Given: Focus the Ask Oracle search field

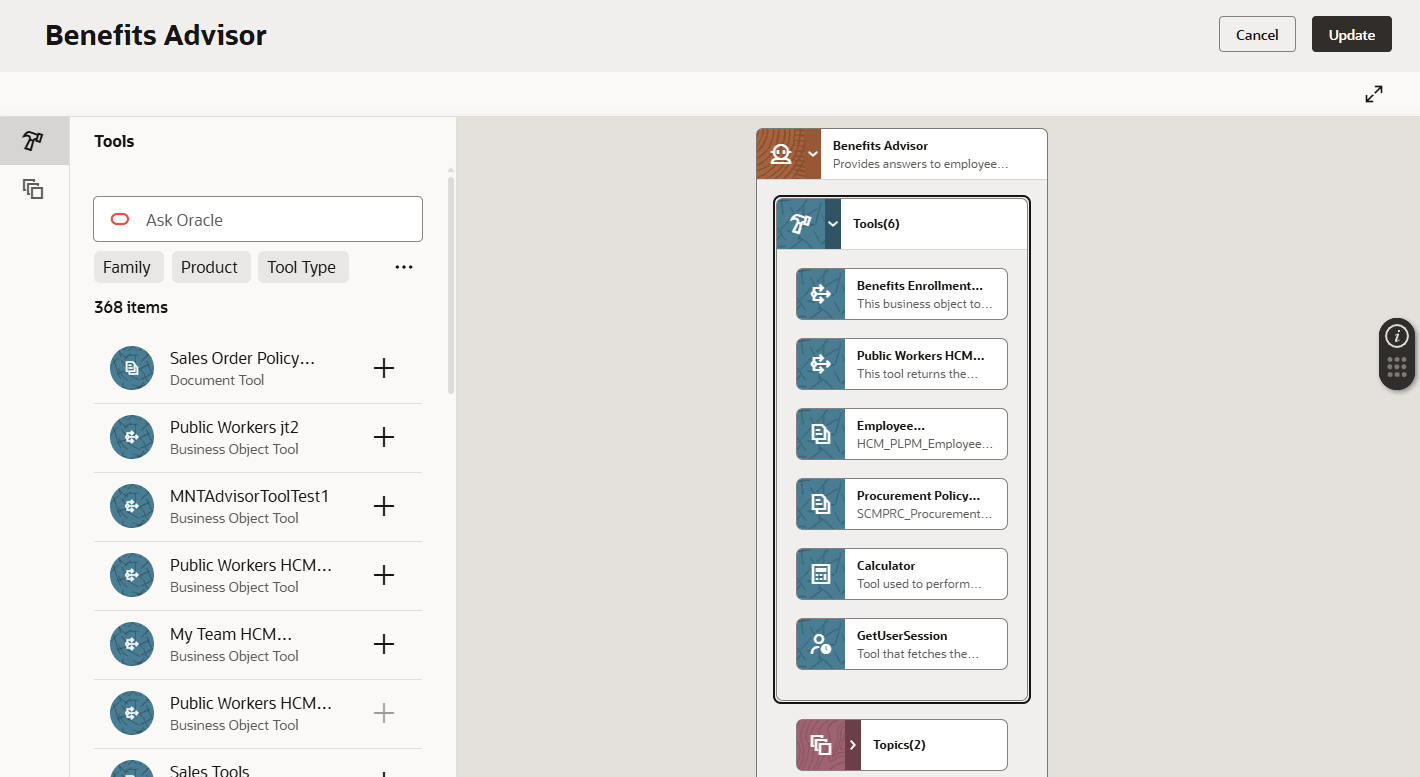Looking at the screenshot, I should 258,219.
